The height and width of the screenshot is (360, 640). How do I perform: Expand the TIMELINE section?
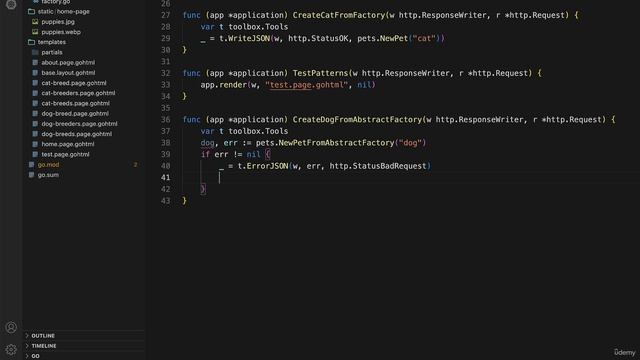(44, 346)
